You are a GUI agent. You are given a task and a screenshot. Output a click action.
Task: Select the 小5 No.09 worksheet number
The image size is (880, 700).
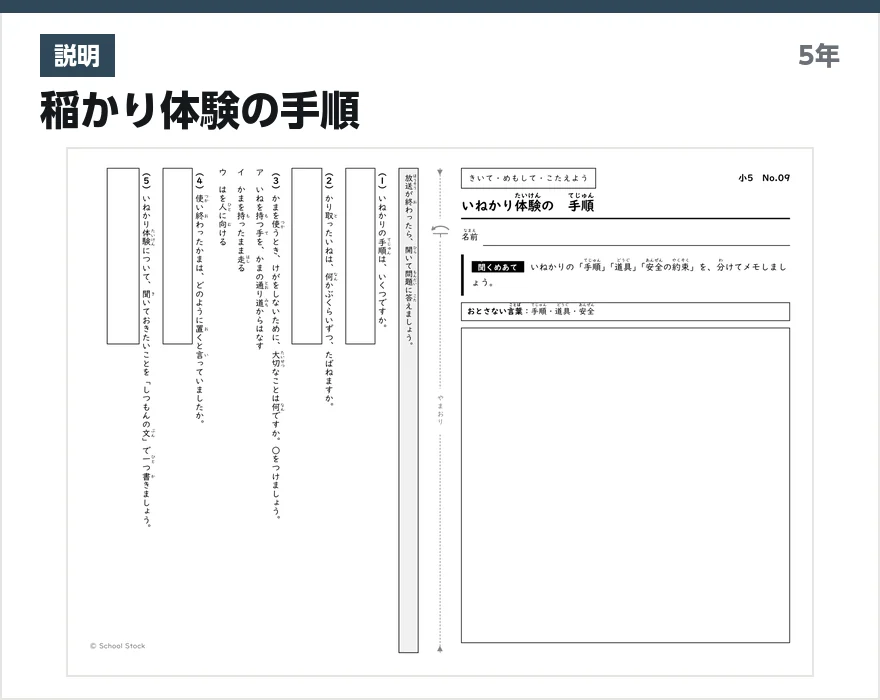pos(764,178)
